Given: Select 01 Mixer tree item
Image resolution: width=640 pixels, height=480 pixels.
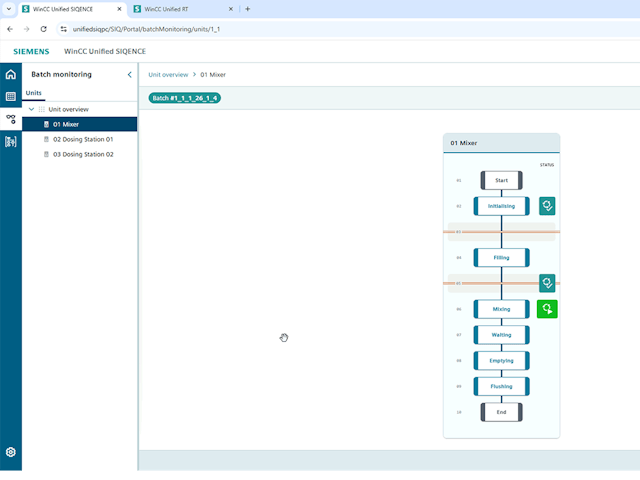Looking at the screenshot, I should (80, 124).
